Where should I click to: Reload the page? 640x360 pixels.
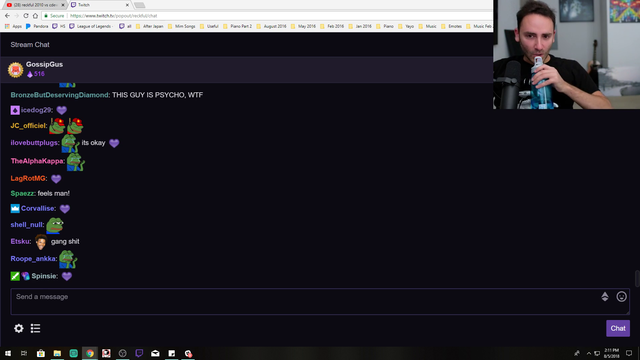click(x=26, y=16)
